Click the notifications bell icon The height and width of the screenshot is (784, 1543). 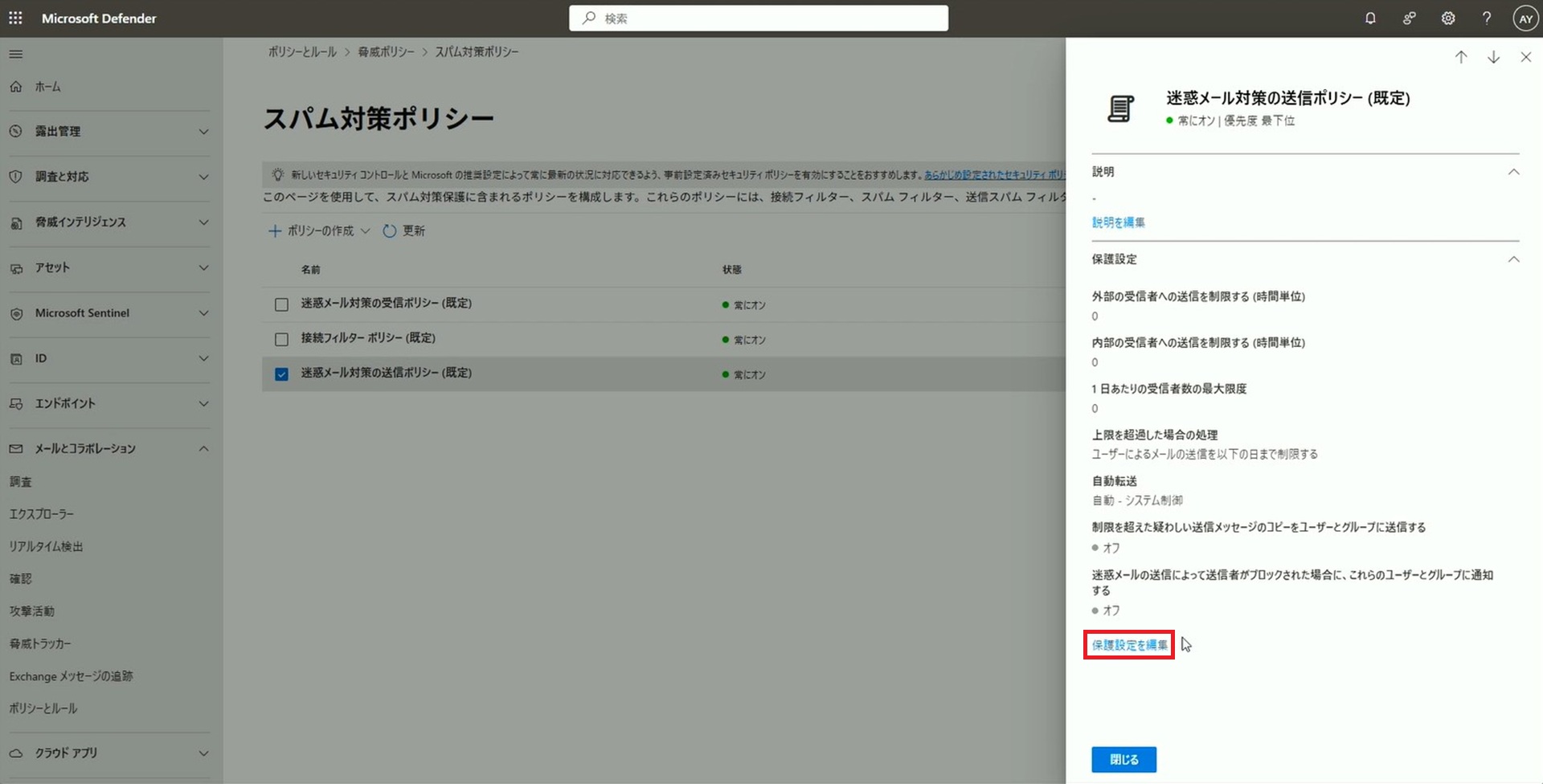pyautogui.click(x=1370, y=18)
